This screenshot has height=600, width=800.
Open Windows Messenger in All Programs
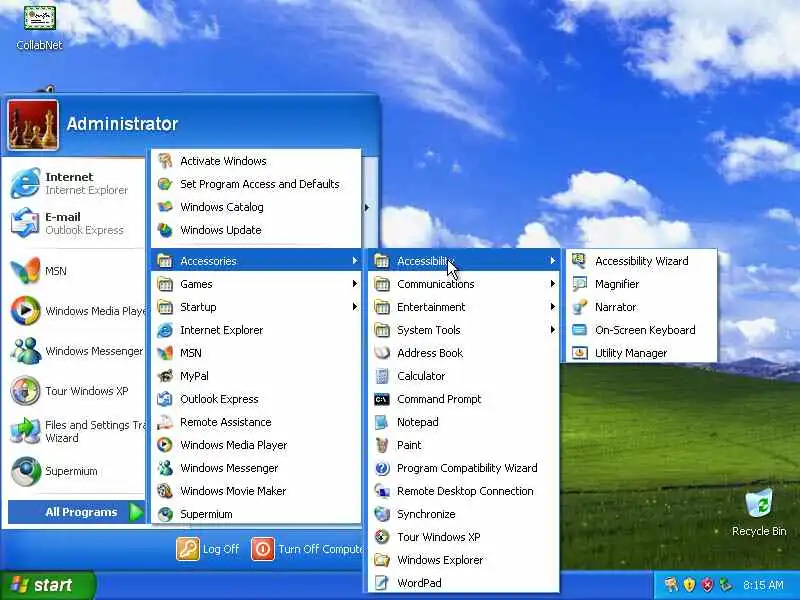tap(256, 468)
